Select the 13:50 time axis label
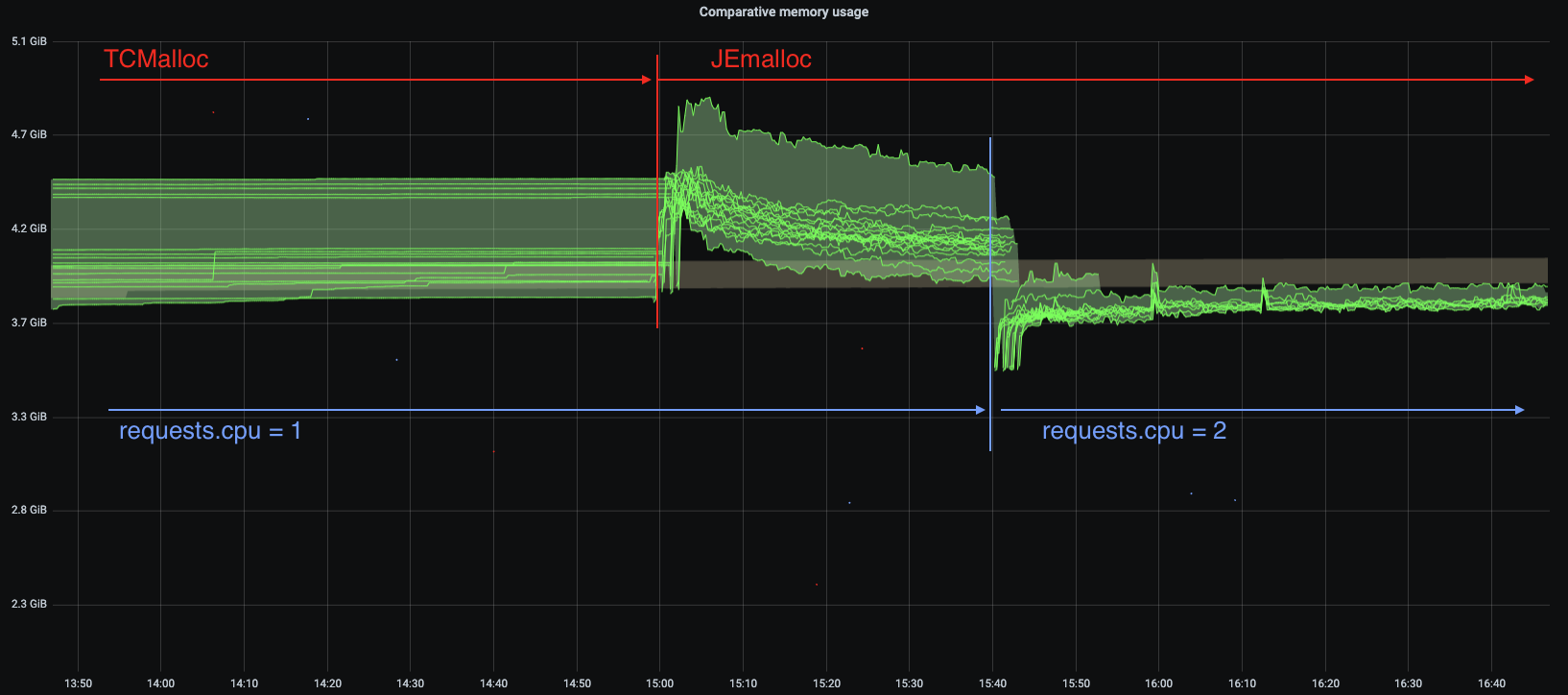1568x695 pixels. click(x=79, y=683)
